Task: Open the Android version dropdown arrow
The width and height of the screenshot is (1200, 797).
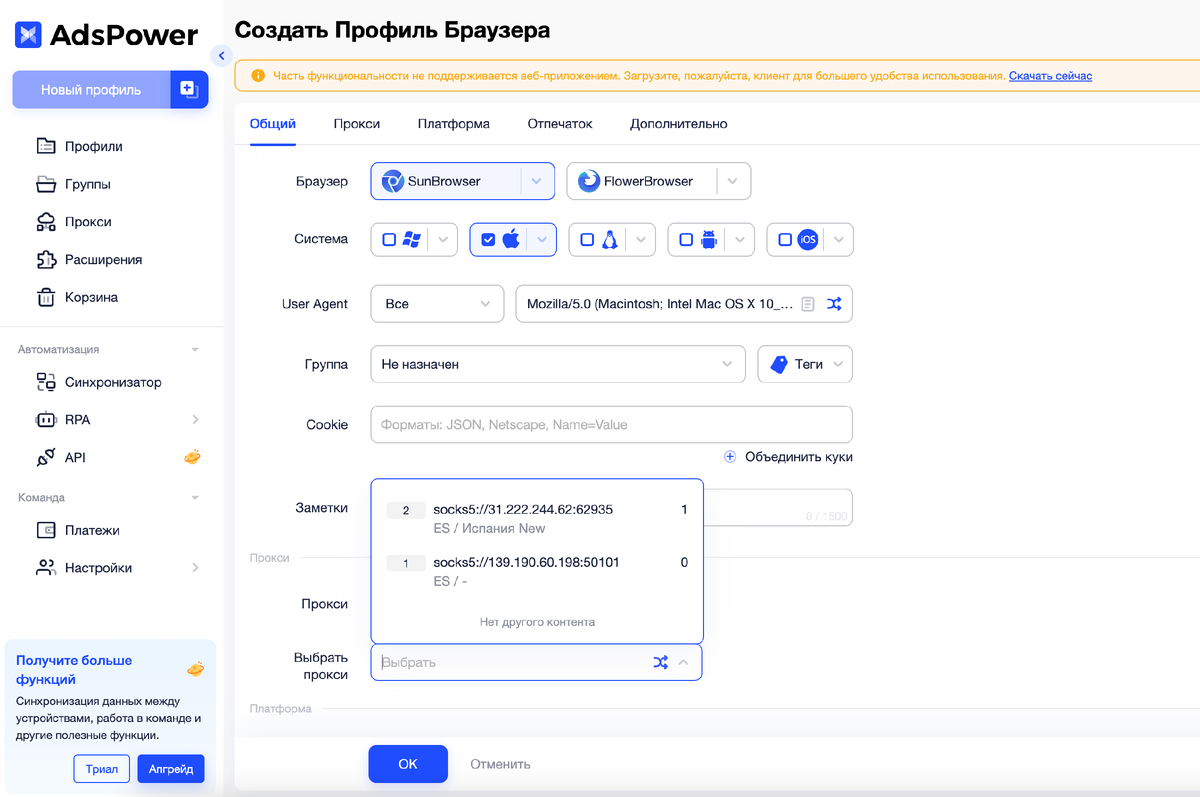Action: click(x=740, y=240)
